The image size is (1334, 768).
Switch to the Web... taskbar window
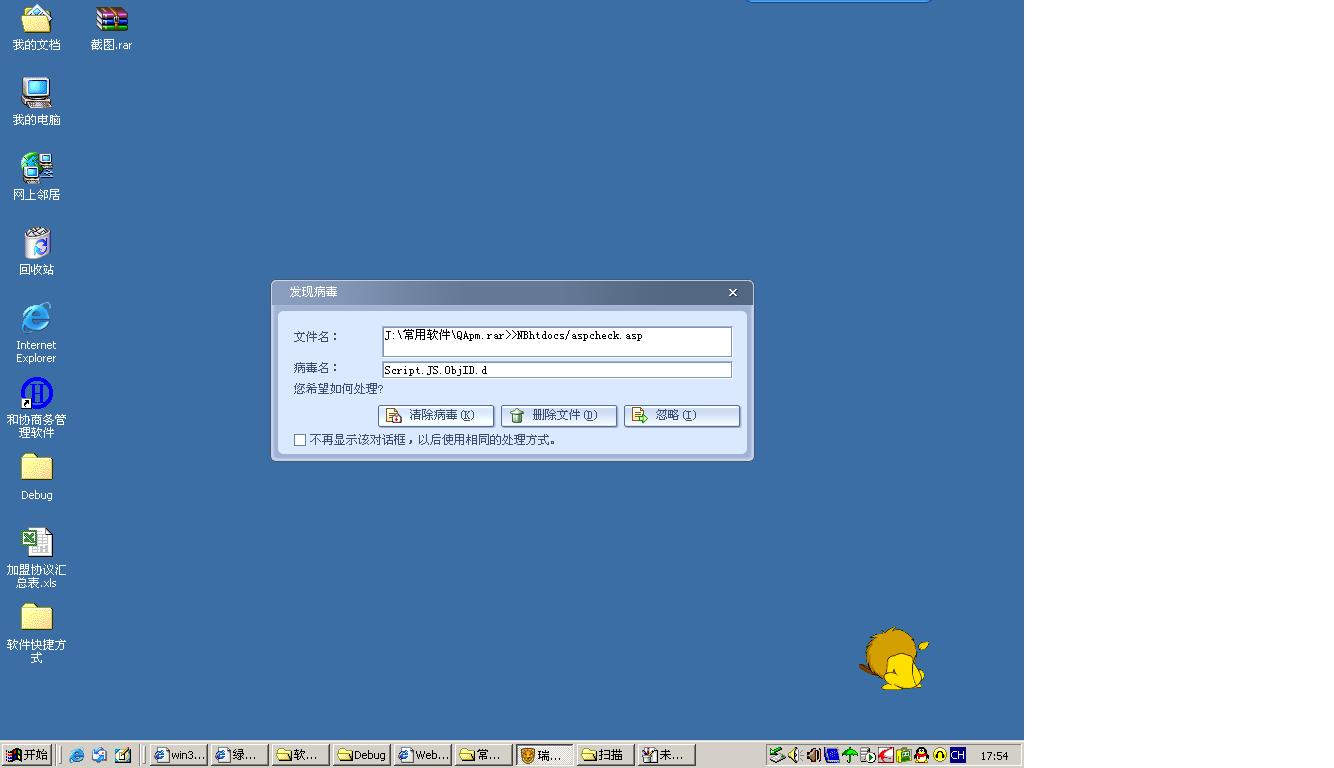(423, 755)
